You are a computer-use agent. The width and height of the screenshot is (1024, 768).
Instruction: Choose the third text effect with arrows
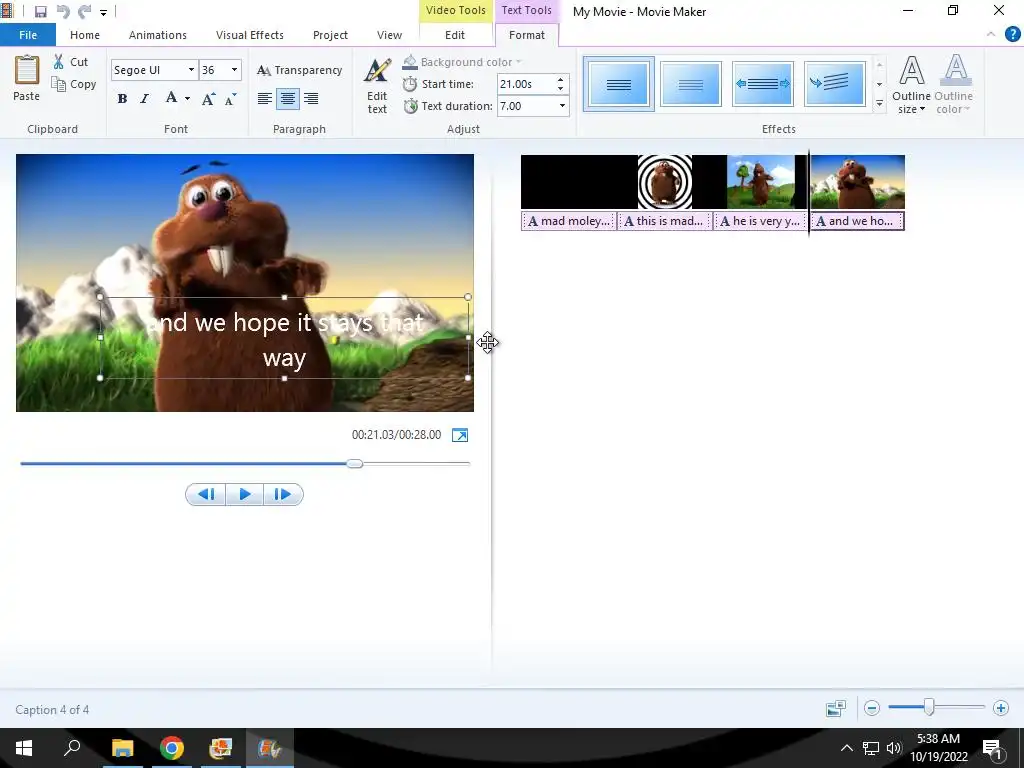click(x=763, y=84)
